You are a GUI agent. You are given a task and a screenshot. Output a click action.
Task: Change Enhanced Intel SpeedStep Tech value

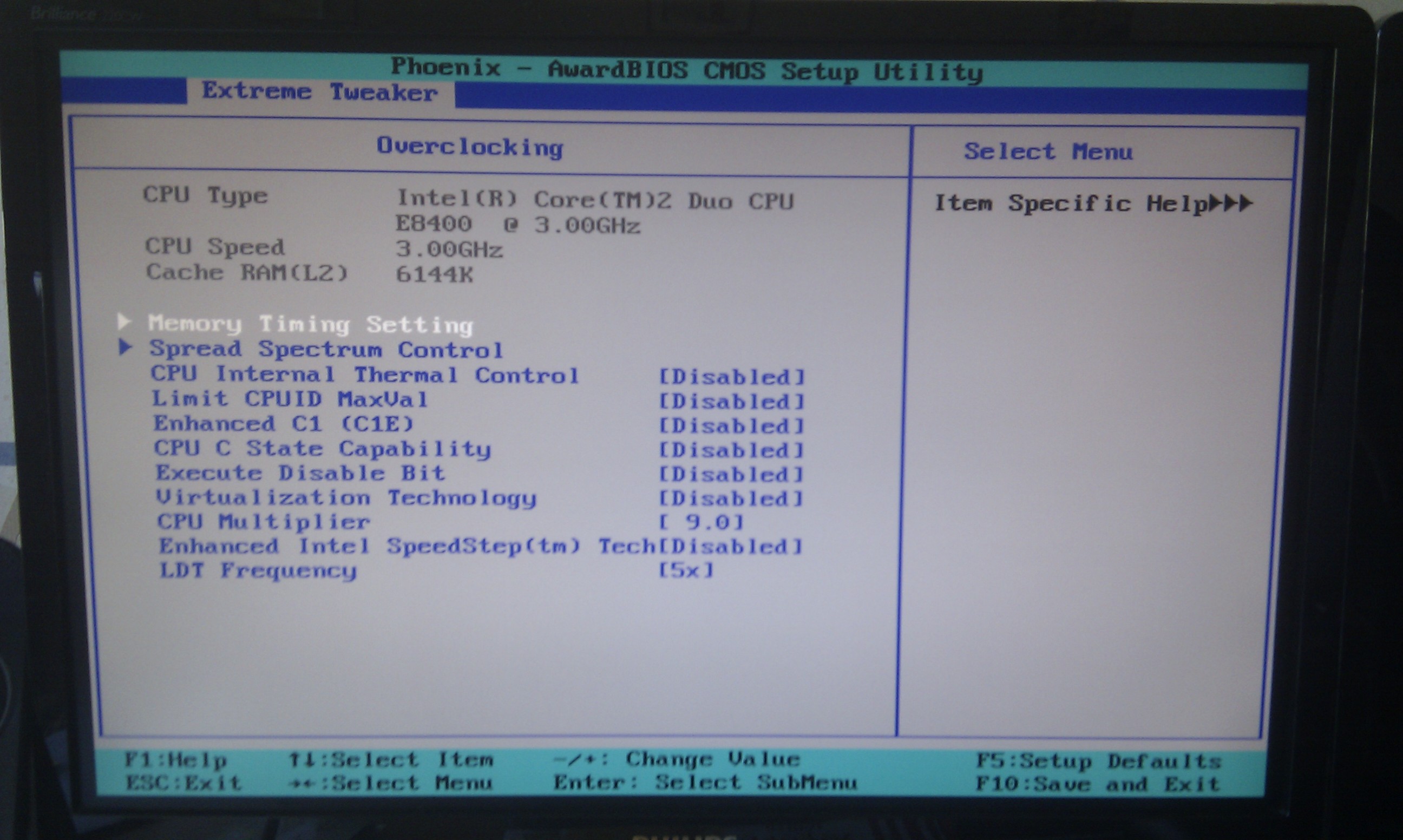(x=731, y=547)
